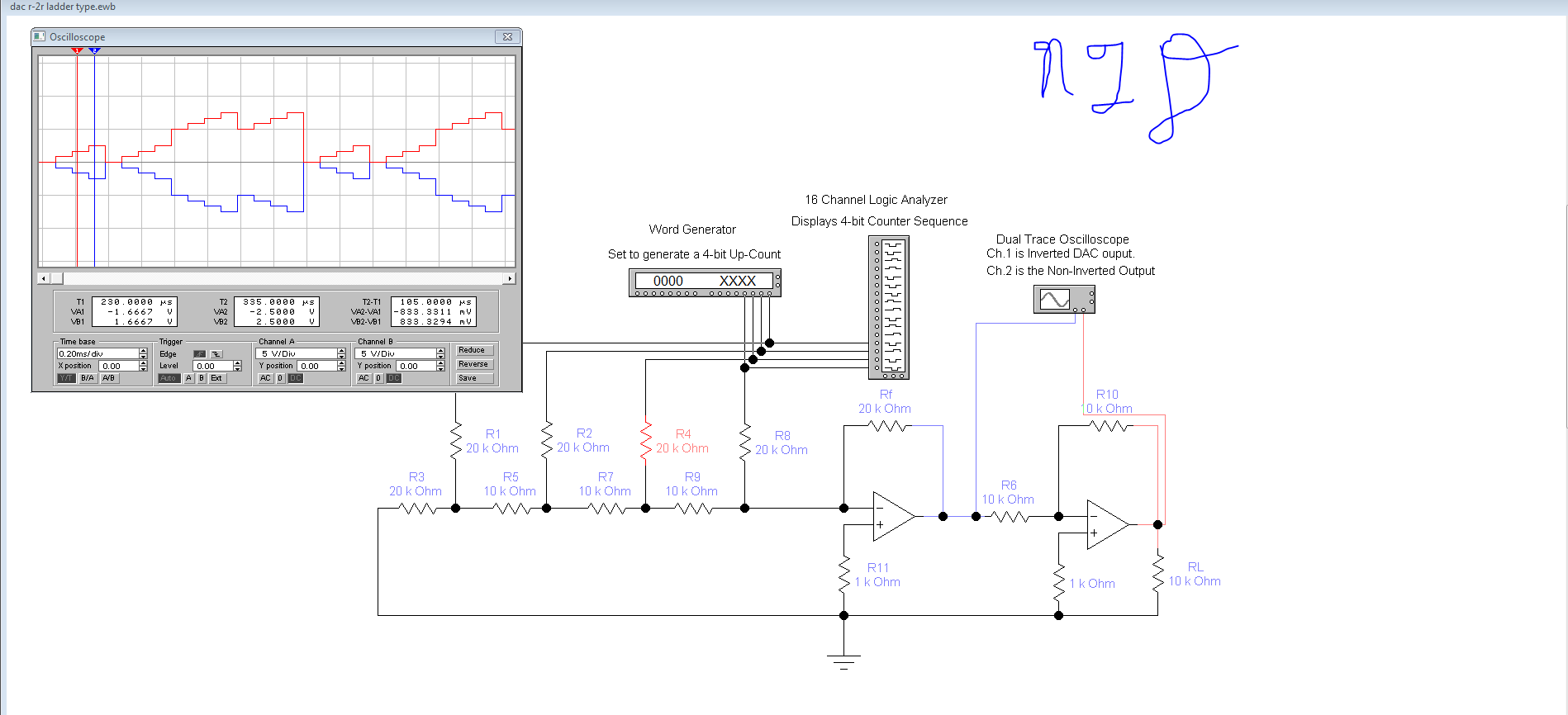Enable Auto trigger source

coord(169,378)
